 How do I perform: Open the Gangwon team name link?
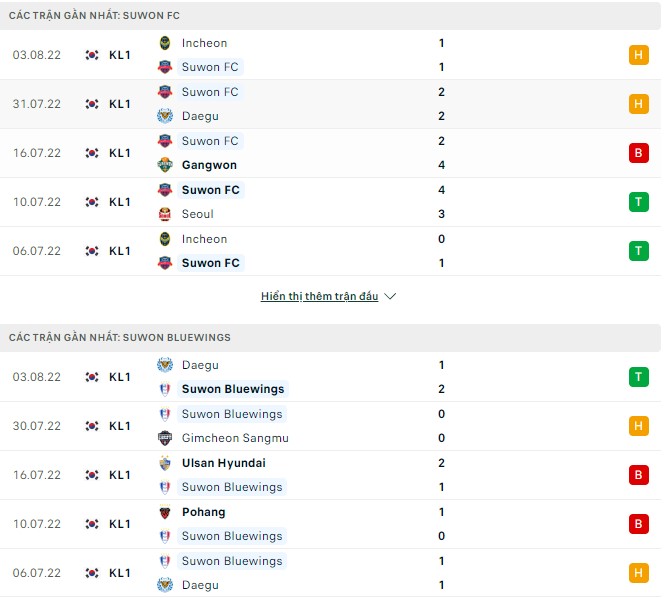[x=209, y=165]
